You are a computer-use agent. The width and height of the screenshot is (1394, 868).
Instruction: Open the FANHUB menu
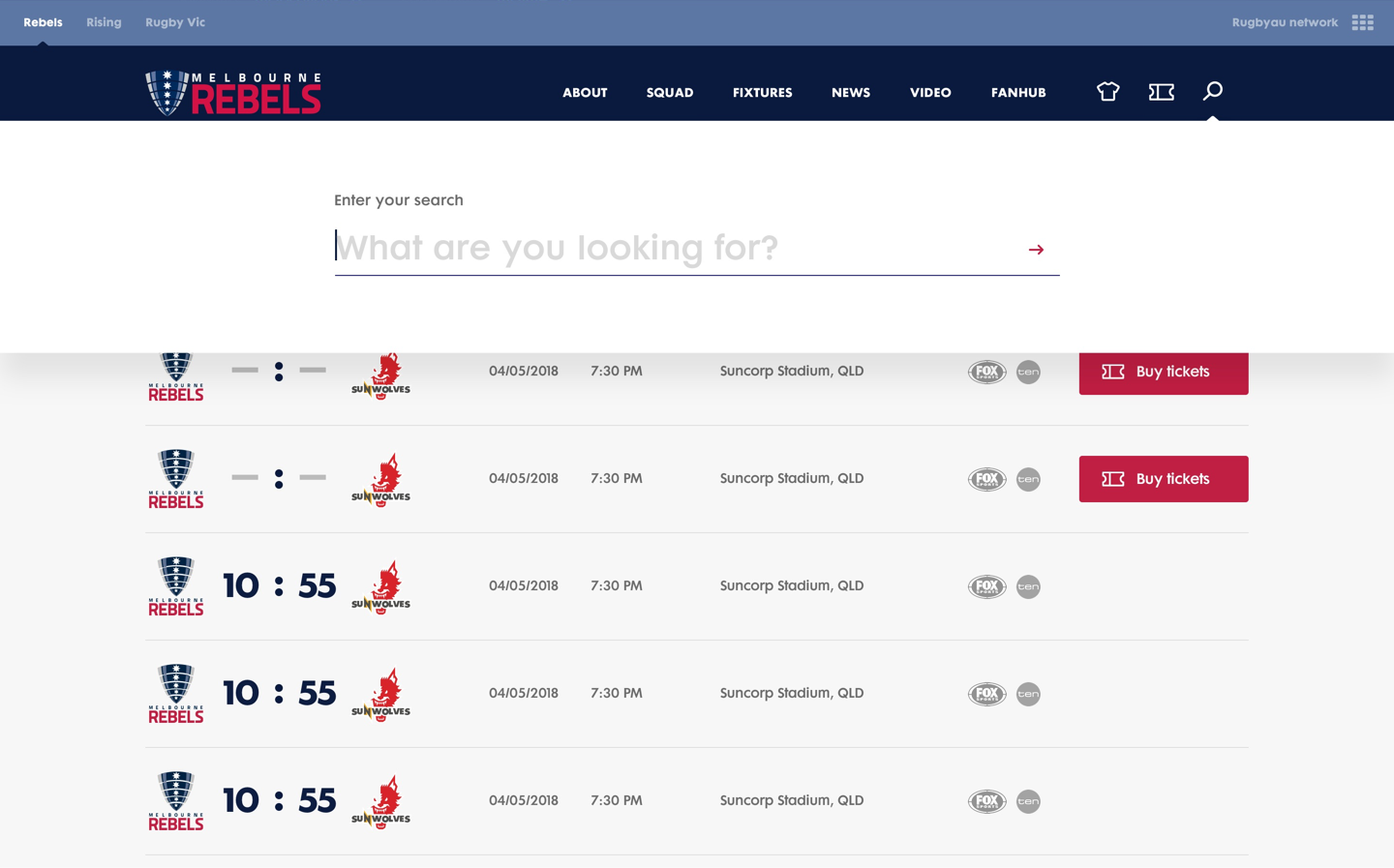(x=1018, y=93)
